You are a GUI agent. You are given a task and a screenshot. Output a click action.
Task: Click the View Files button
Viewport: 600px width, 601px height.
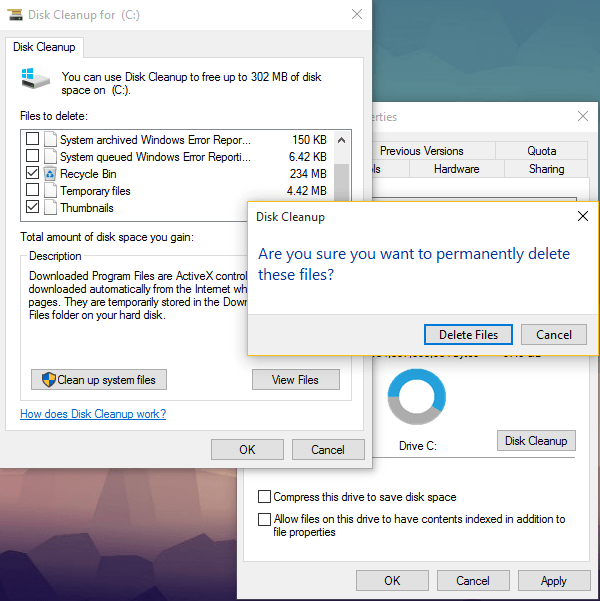pos(296,379)
